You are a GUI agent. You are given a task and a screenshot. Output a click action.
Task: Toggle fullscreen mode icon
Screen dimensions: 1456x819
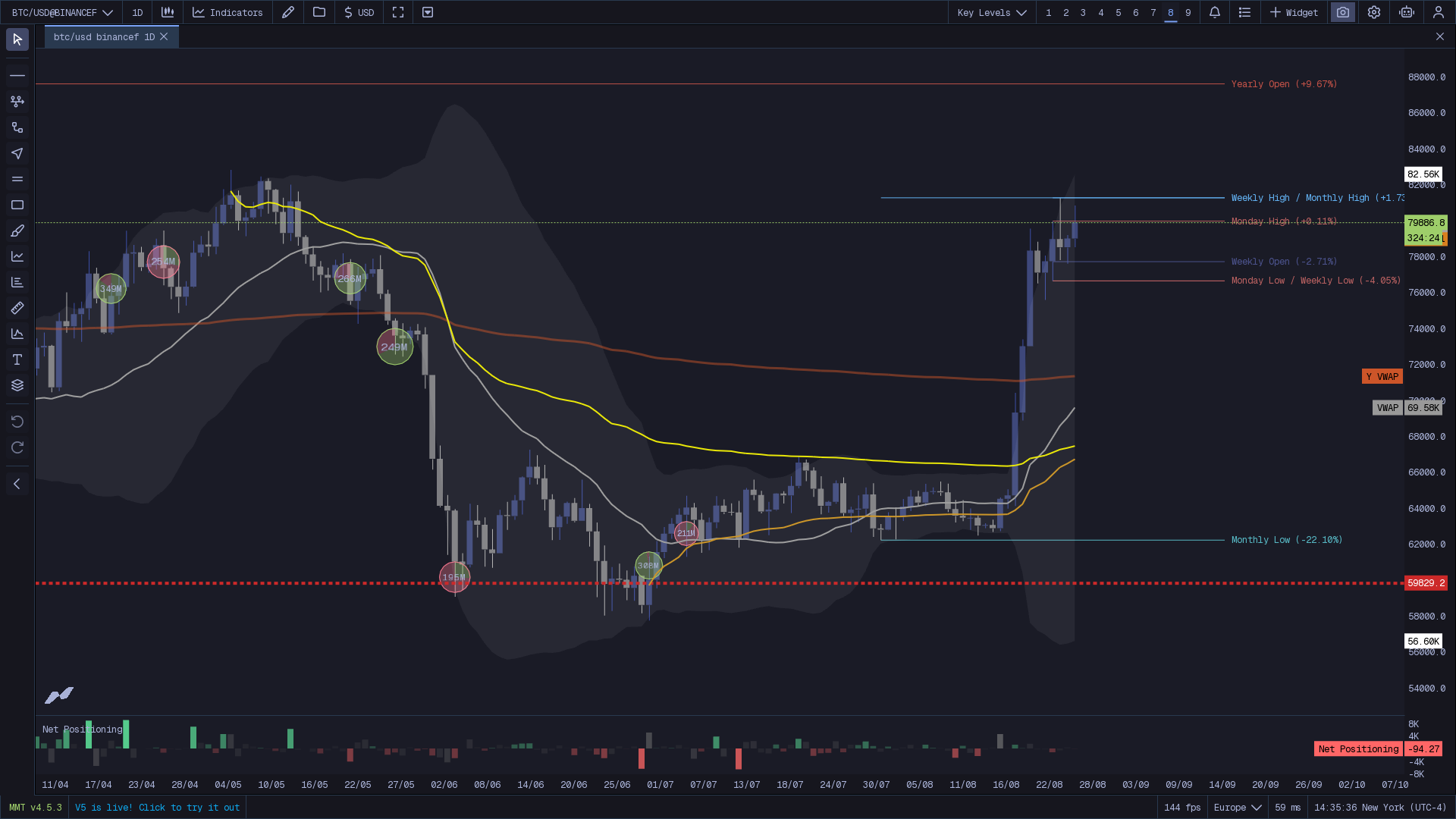click(x=398, y=12)
